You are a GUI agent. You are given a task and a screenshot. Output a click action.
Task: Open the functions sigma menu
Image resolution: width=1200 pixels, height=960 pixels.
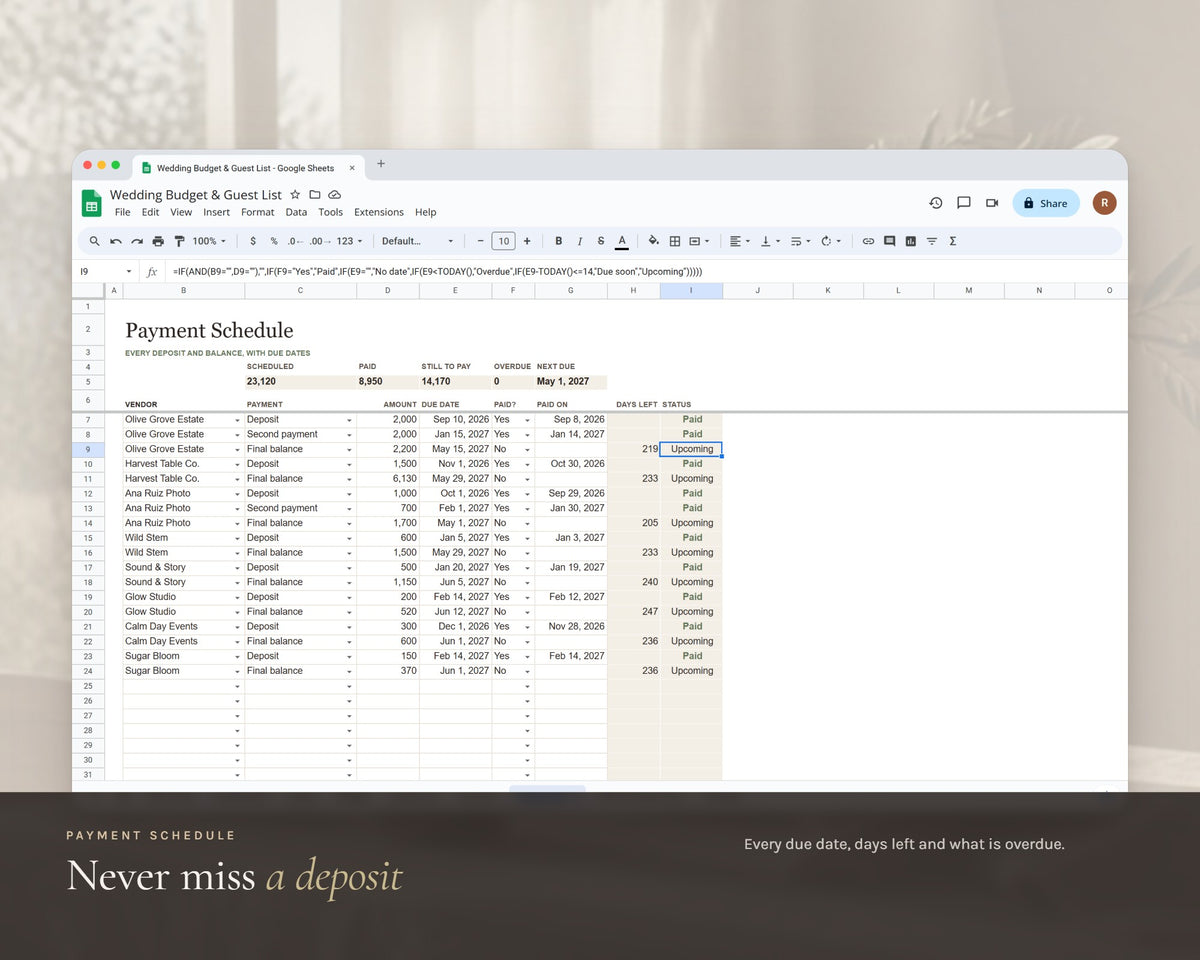(952, 241)
